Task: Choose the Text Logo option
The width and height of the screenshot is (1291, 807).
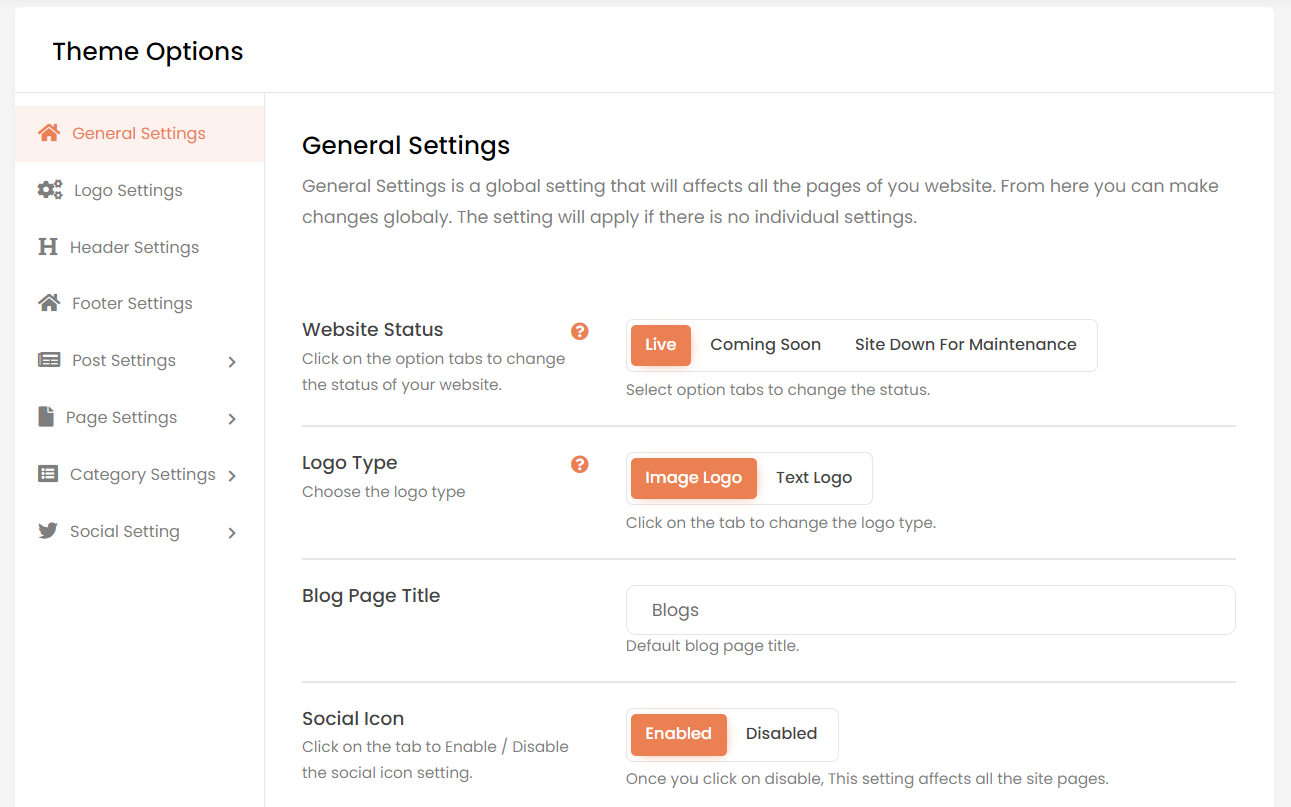Action: coord(813,478)
